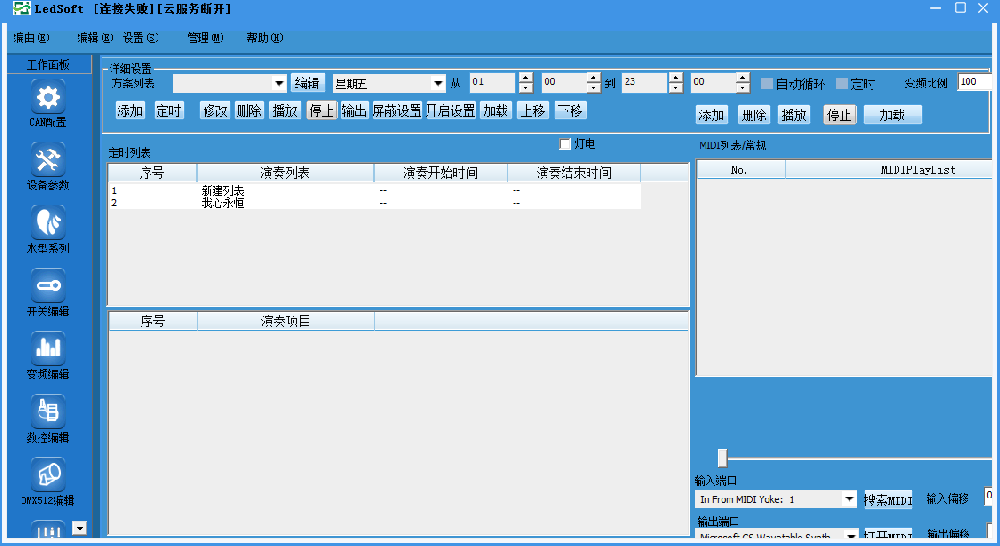
Task: Toggle the 灯电 checkbox
Action: [565, 145]
